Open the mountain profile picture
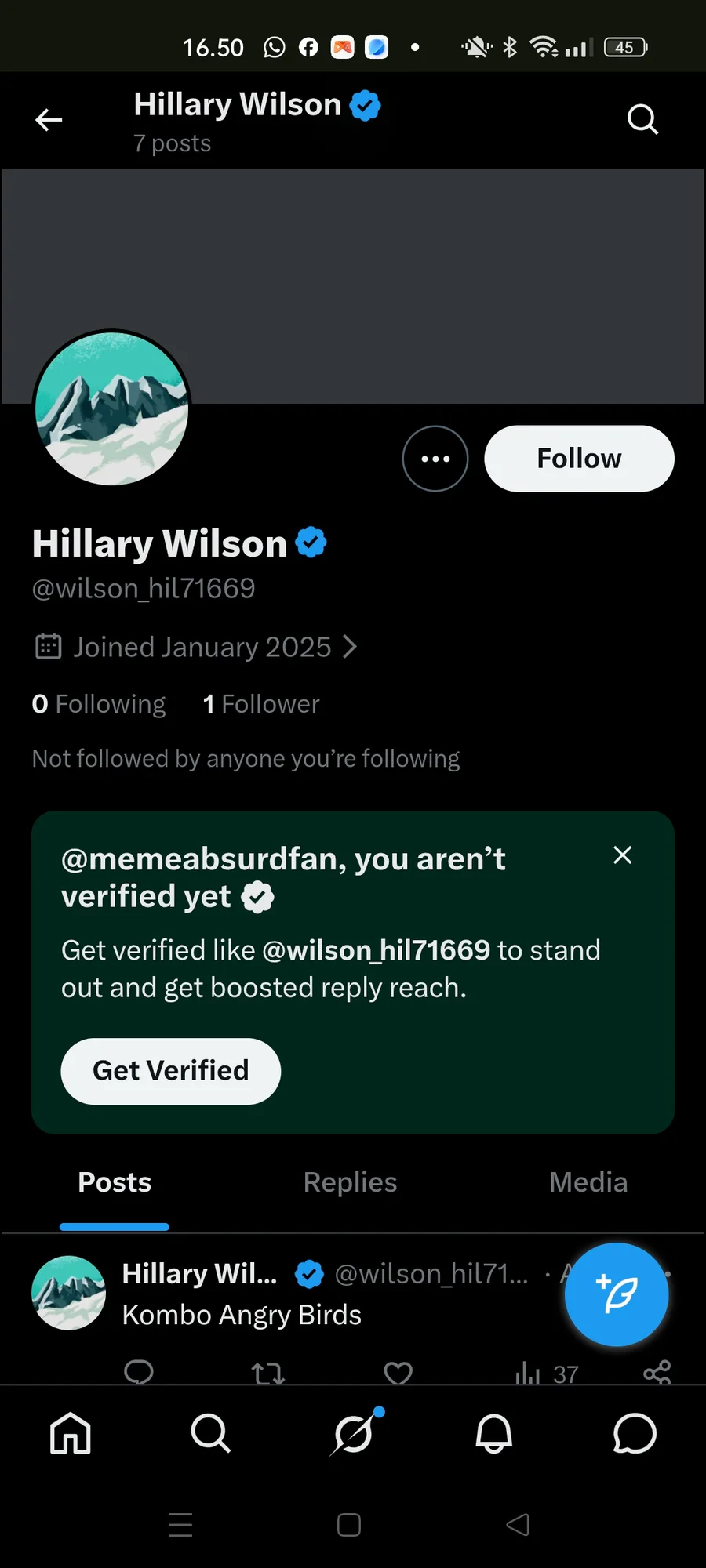The image size is (706, 1568). coord(111,408)
